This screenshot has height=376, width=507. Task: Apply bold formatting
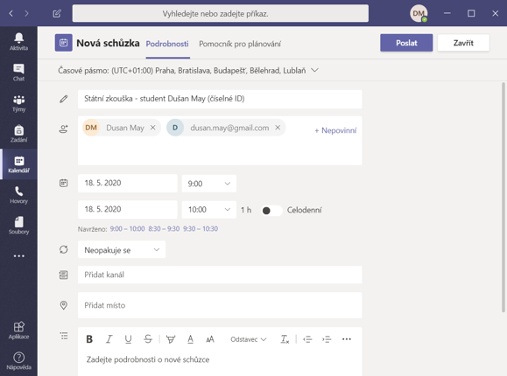click(x=89, y=339)
